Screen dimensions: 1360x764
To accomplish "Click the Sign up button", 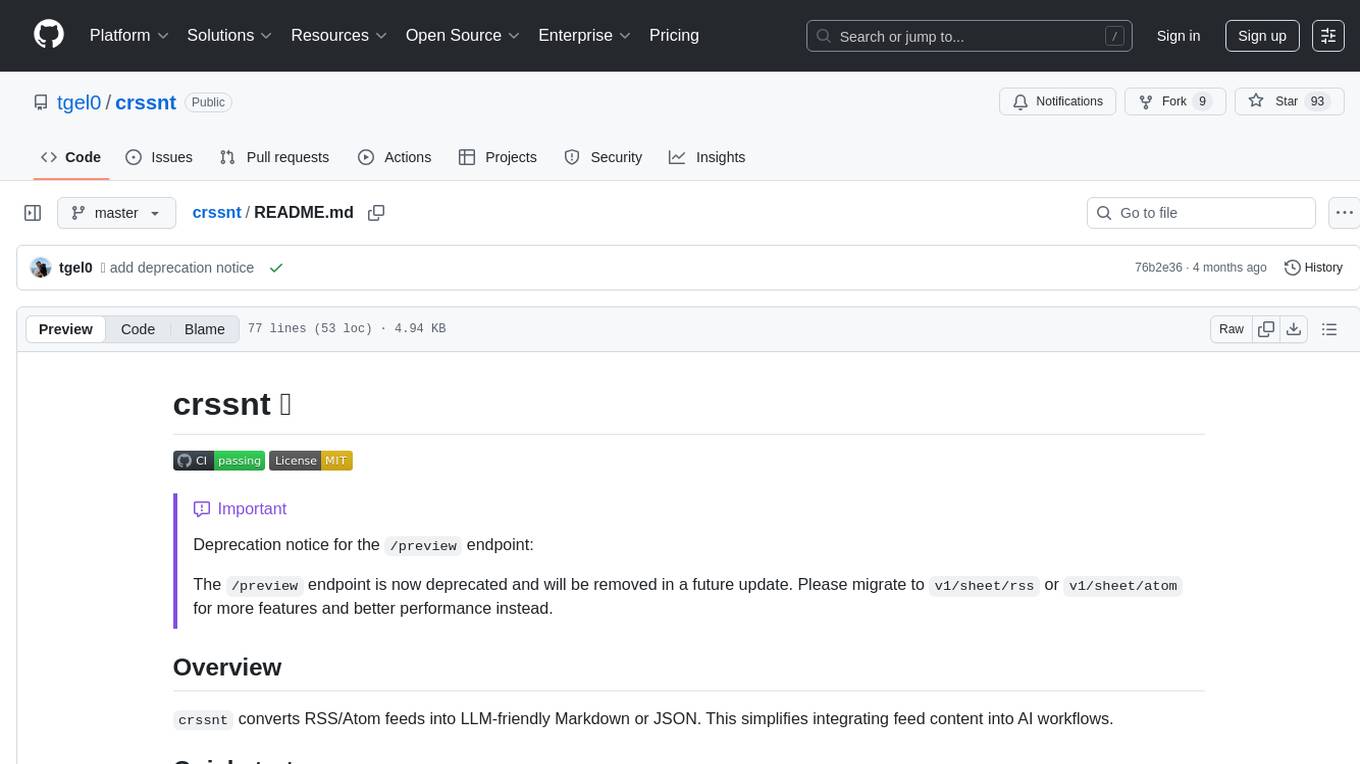I will coord(1262,36).
